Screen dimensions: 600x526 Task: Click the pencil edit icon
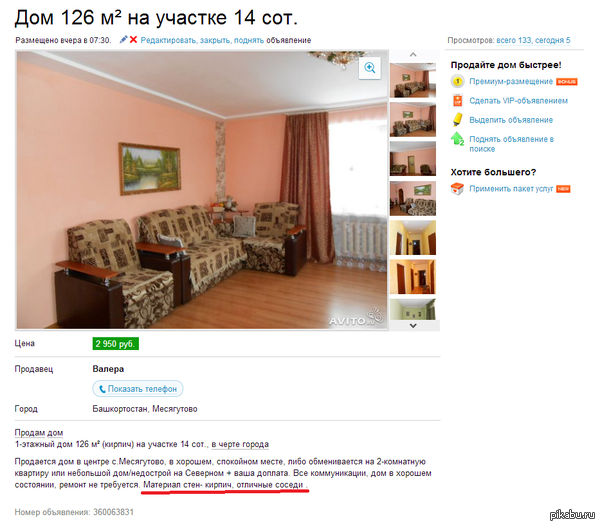coord(123,39)
